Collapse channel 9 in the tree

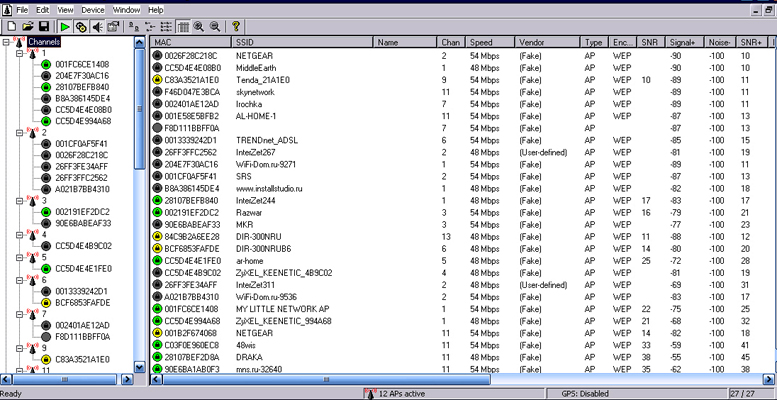[x=19, y=348]
